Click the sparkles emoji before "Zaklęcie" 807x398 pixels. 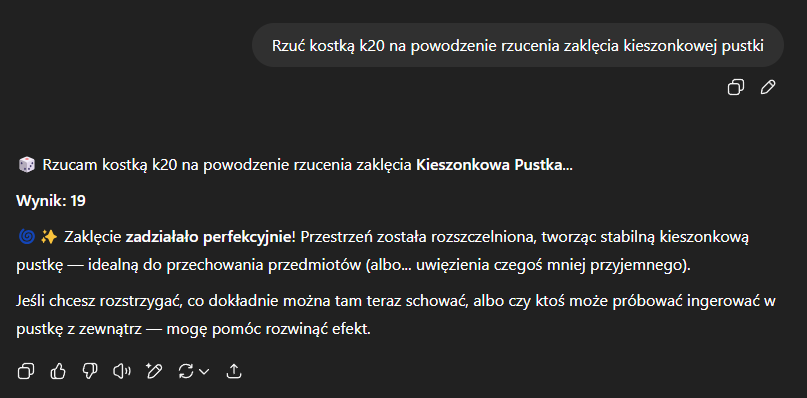pyautogui.click(x=49, y=237)
